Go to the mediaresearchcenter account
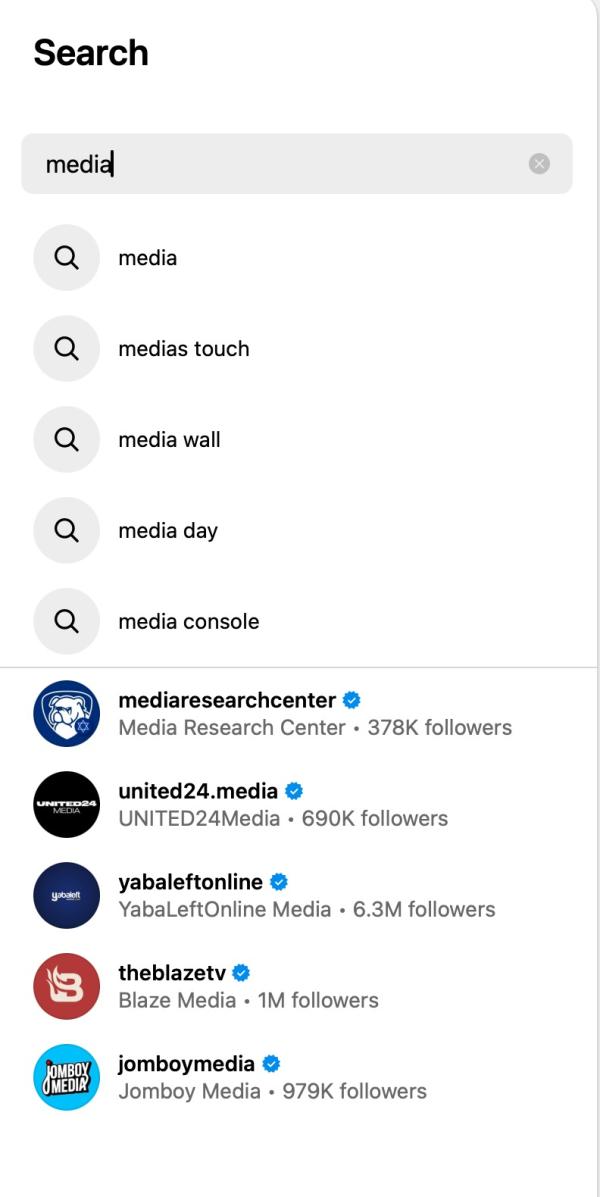This screenshot has width=600, height=1197. (x=227, y=700)
